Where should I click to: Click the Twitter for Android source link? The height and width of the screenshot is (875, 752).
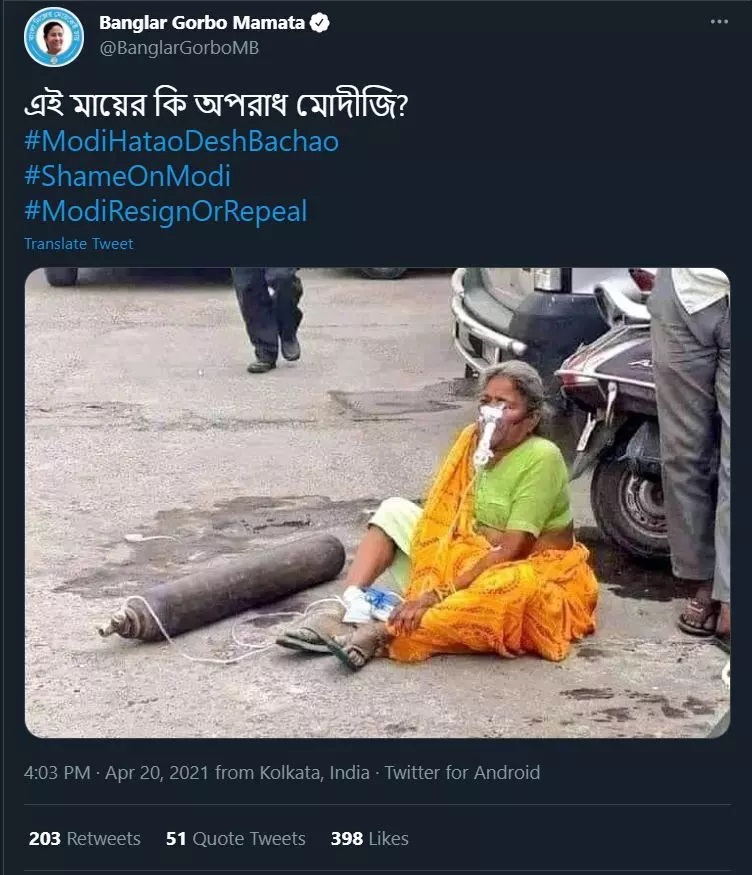462,772
